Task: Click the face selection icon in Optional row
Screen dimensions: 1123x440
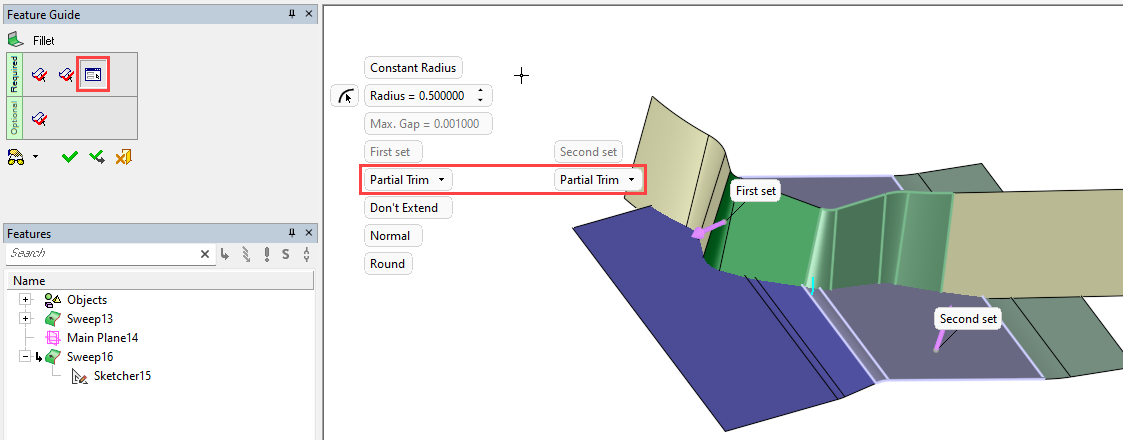Action: (x=40, y=119)
